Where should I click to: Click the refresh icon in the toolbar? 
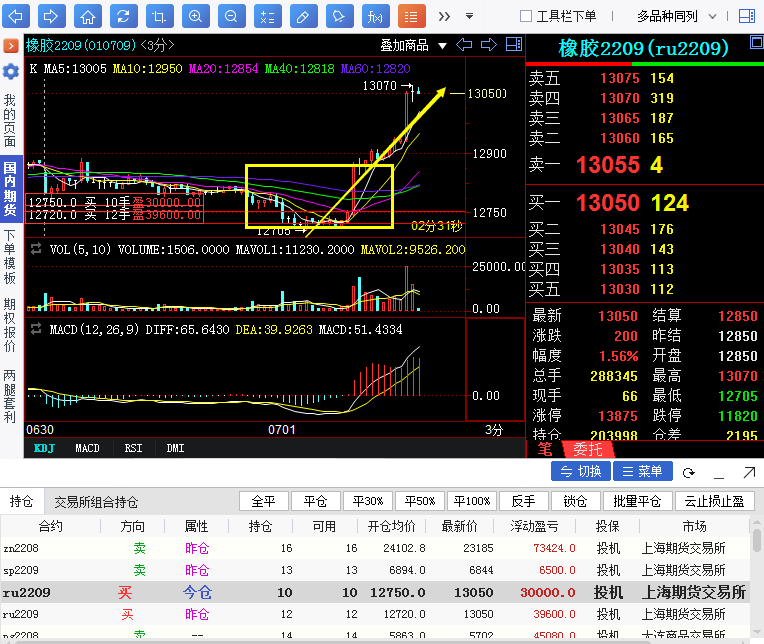coord(123,16)
